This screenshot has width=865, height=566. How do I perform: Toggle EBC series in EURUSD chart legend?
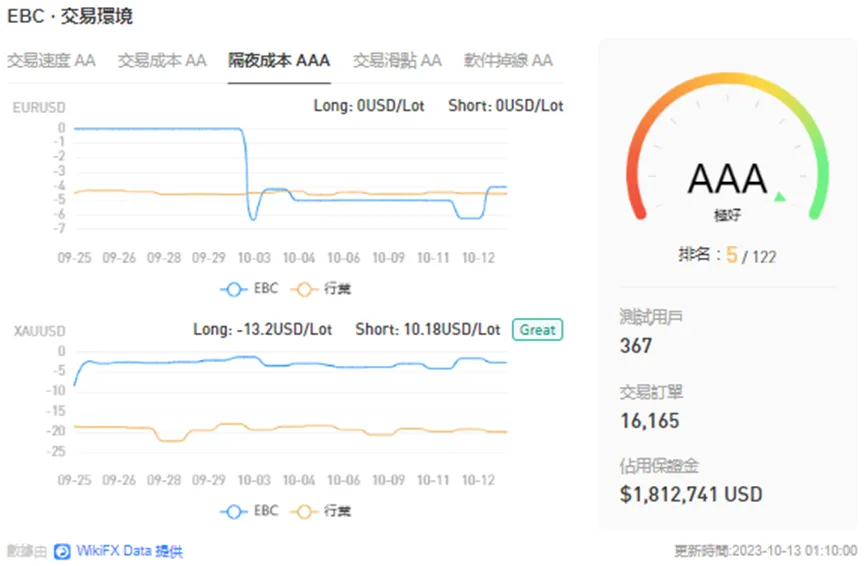[x=249, y=289]
